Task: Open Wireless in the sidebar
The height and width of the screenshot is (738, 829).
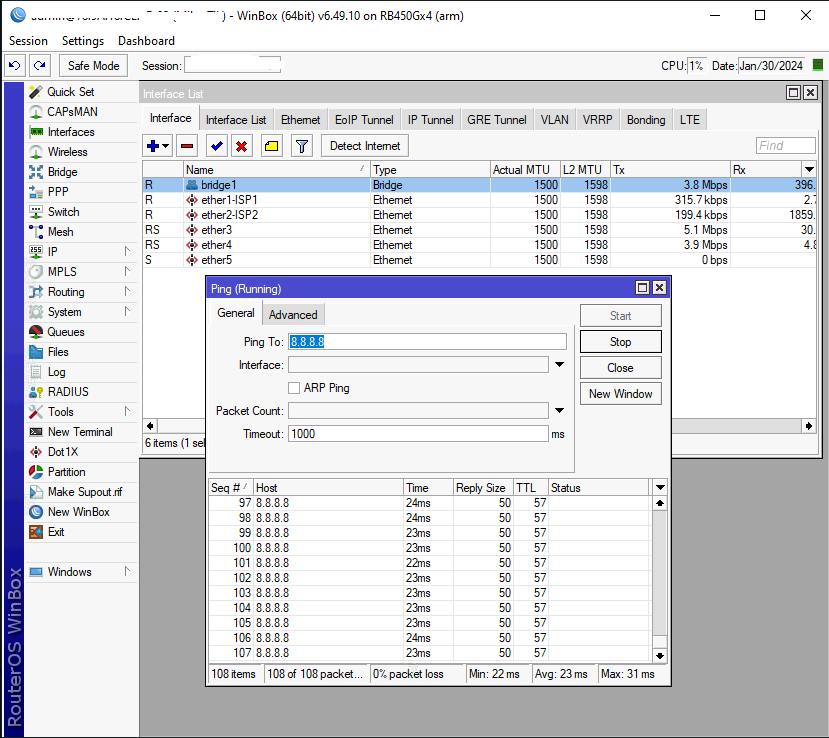Action: point(67,152)
